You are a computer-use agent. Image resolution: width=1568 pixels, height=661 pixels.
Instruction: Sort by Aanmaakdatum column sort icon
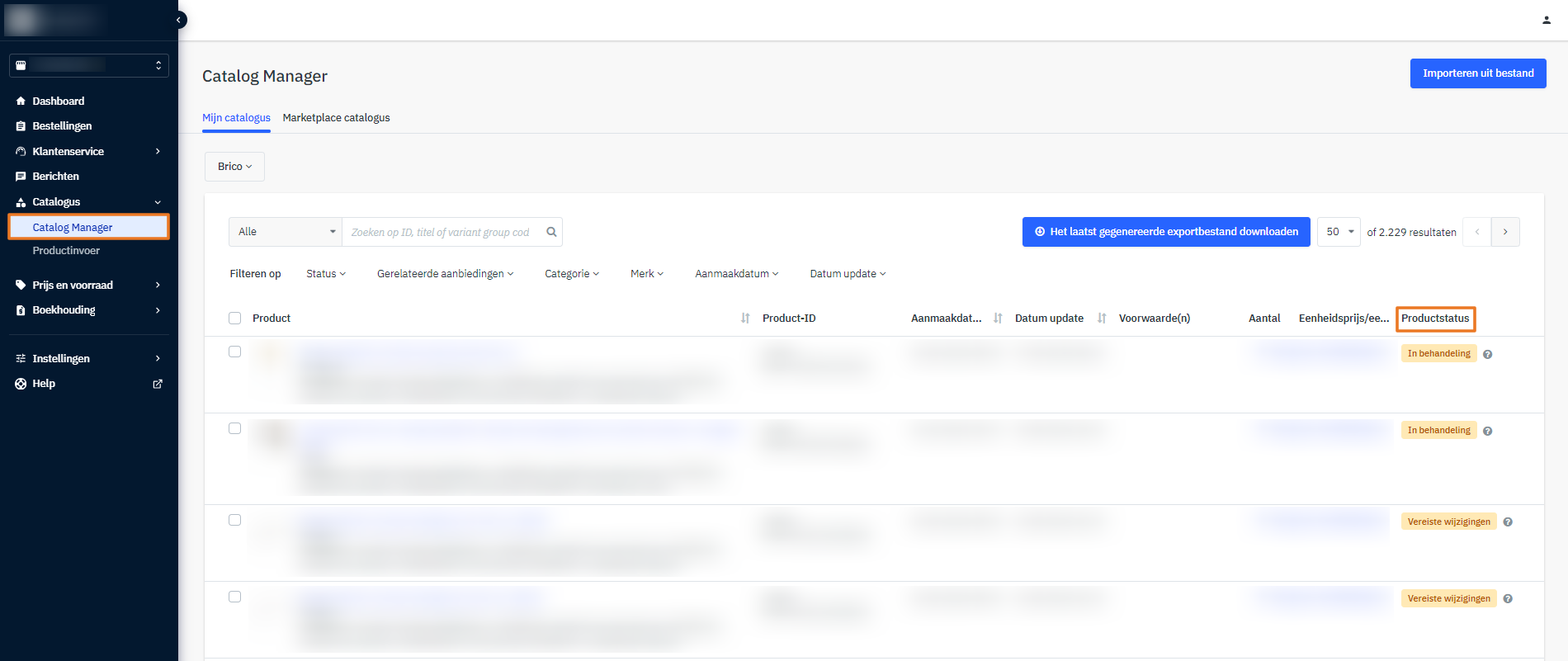pyautogui.click(x=998, y=319)
